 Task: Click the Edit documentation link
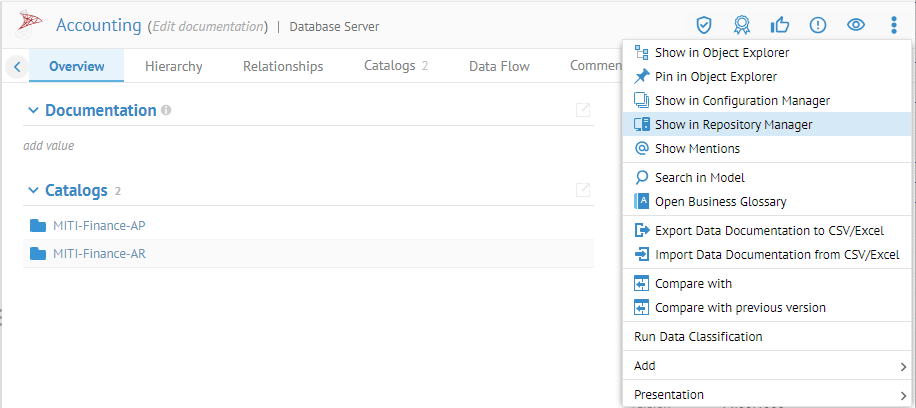[x=207, y=26]
